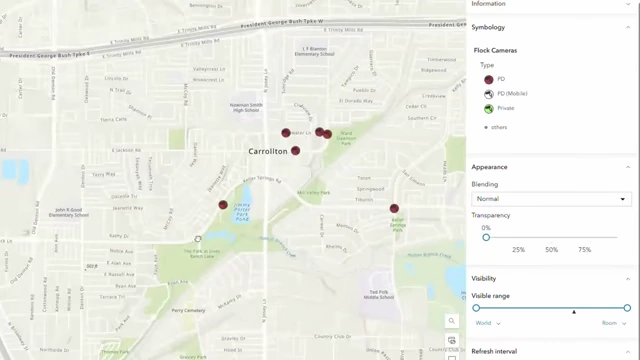Expand the Information section chevron
Screen dimensions: 640x360
point(628,4)
